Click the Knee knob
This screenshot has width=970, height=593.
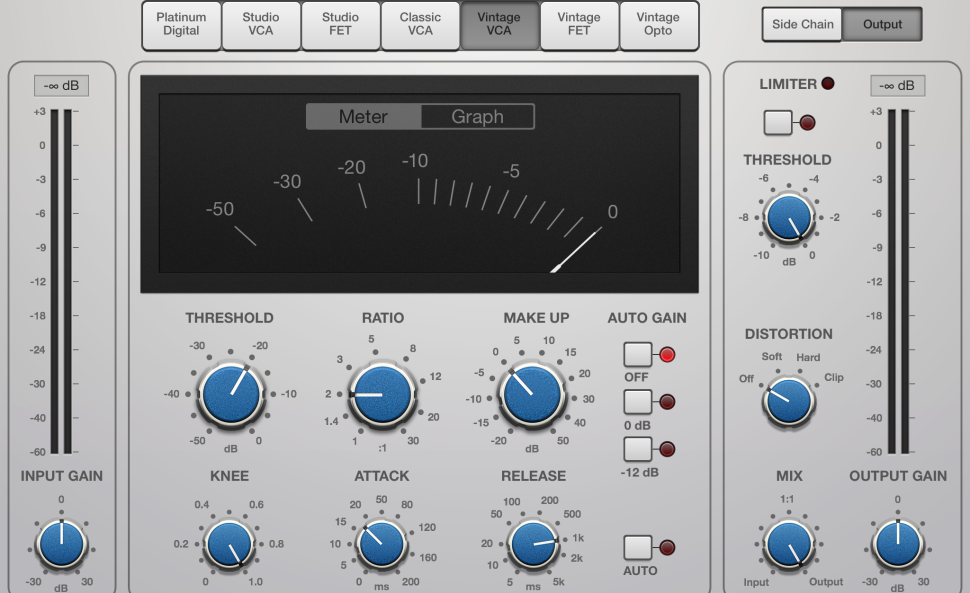pos(230,545)
